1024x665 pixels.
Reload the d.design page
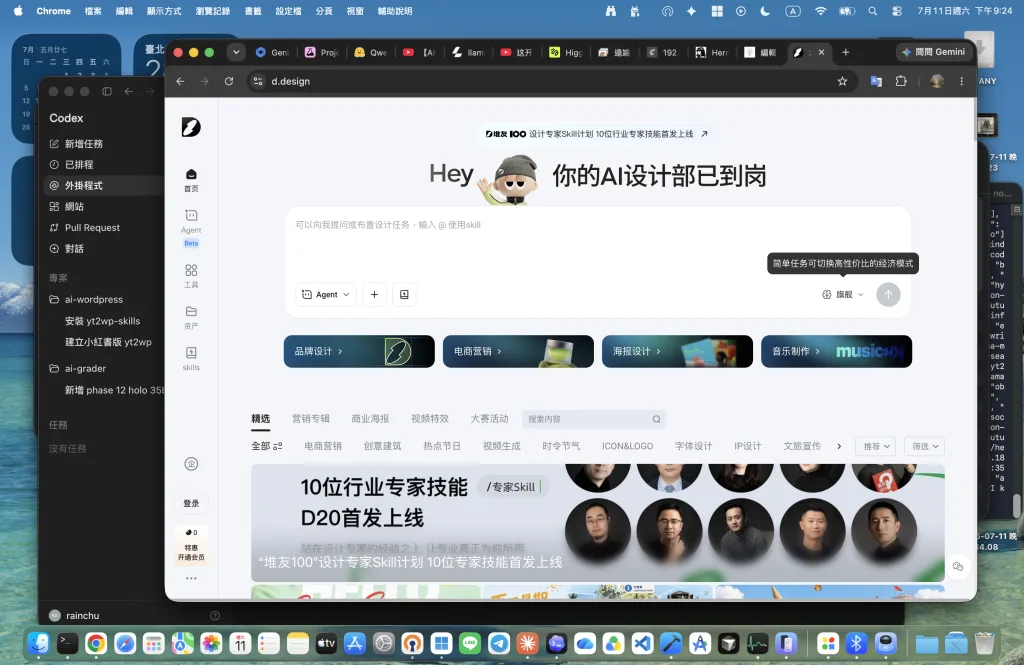[229, 81]
